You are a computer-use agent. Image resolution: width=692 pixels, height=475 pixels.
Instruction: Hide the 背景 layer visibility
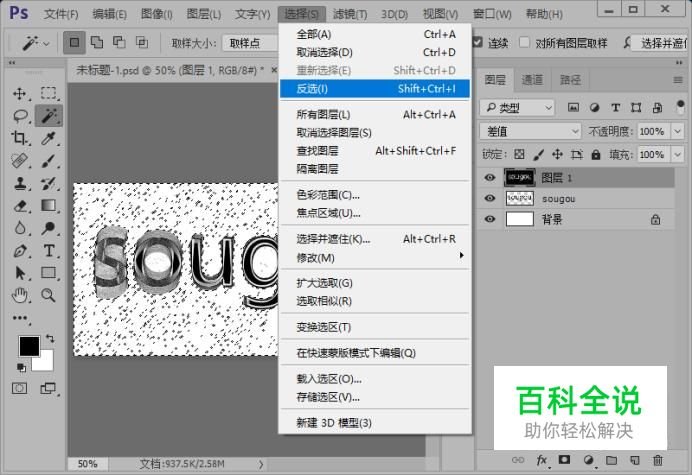point(489,219)
